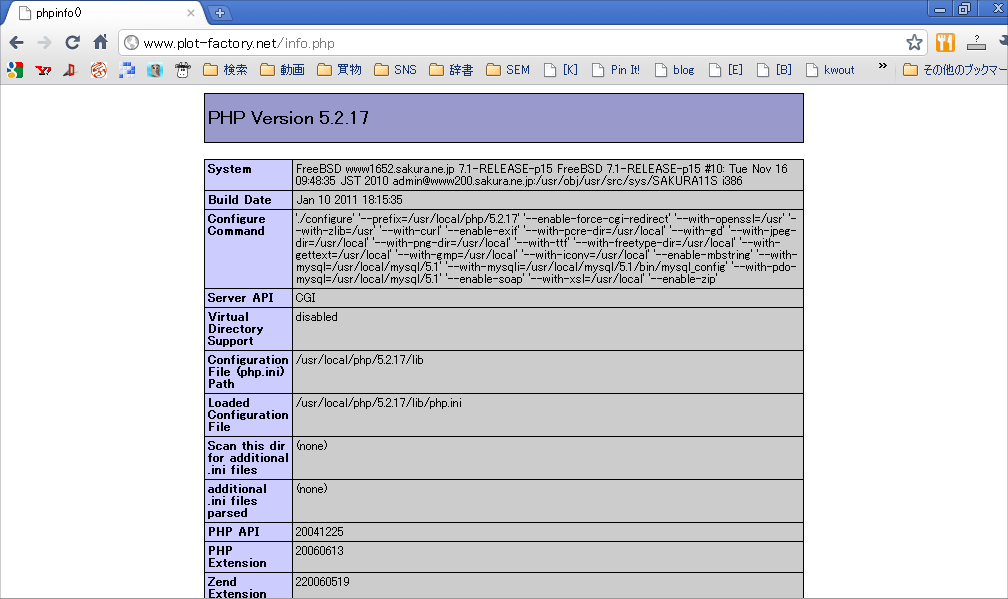Show hidden bookmarks via double chevron
The width and height of the screenshot is (1008, 599).
(883, 66)
